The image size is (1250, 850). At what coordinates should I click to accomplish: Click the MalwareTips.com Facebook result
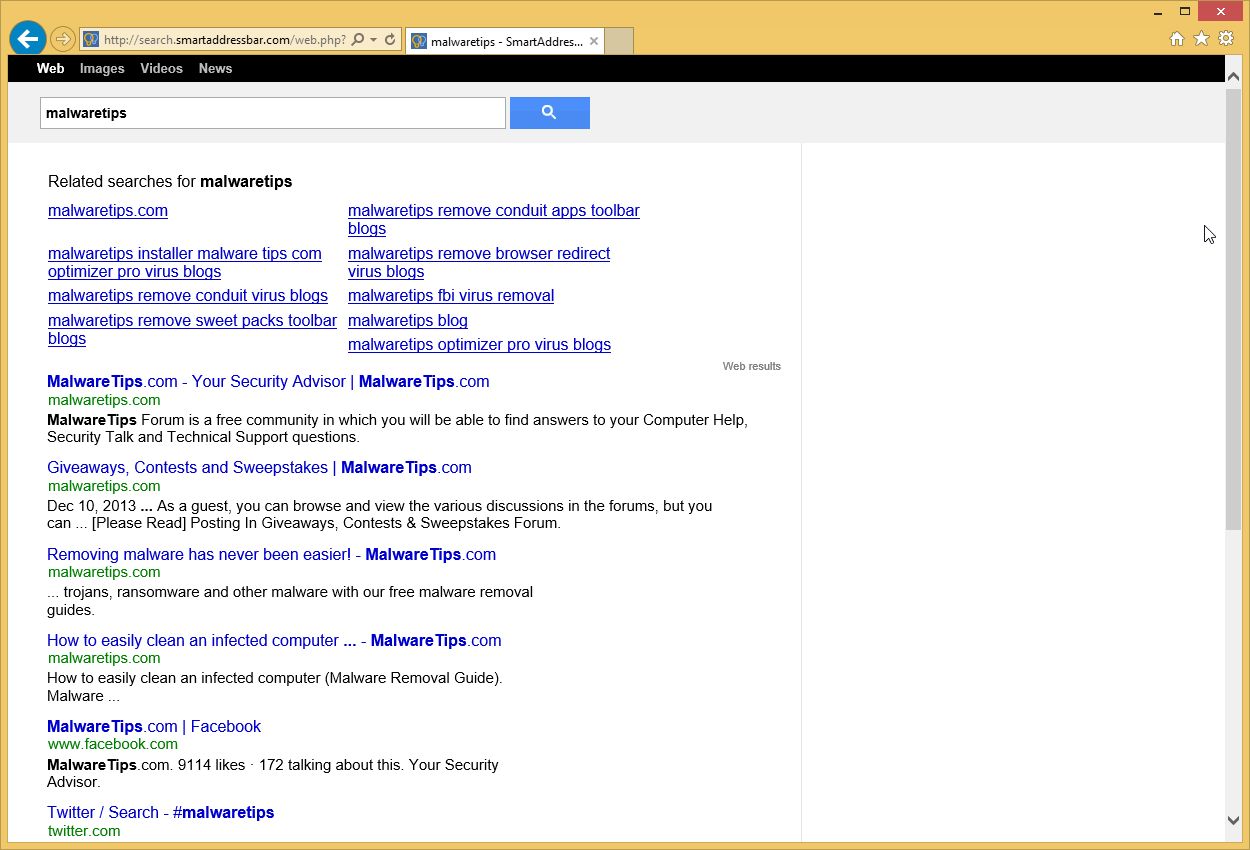pyautogui.click(x=154, y=726)
